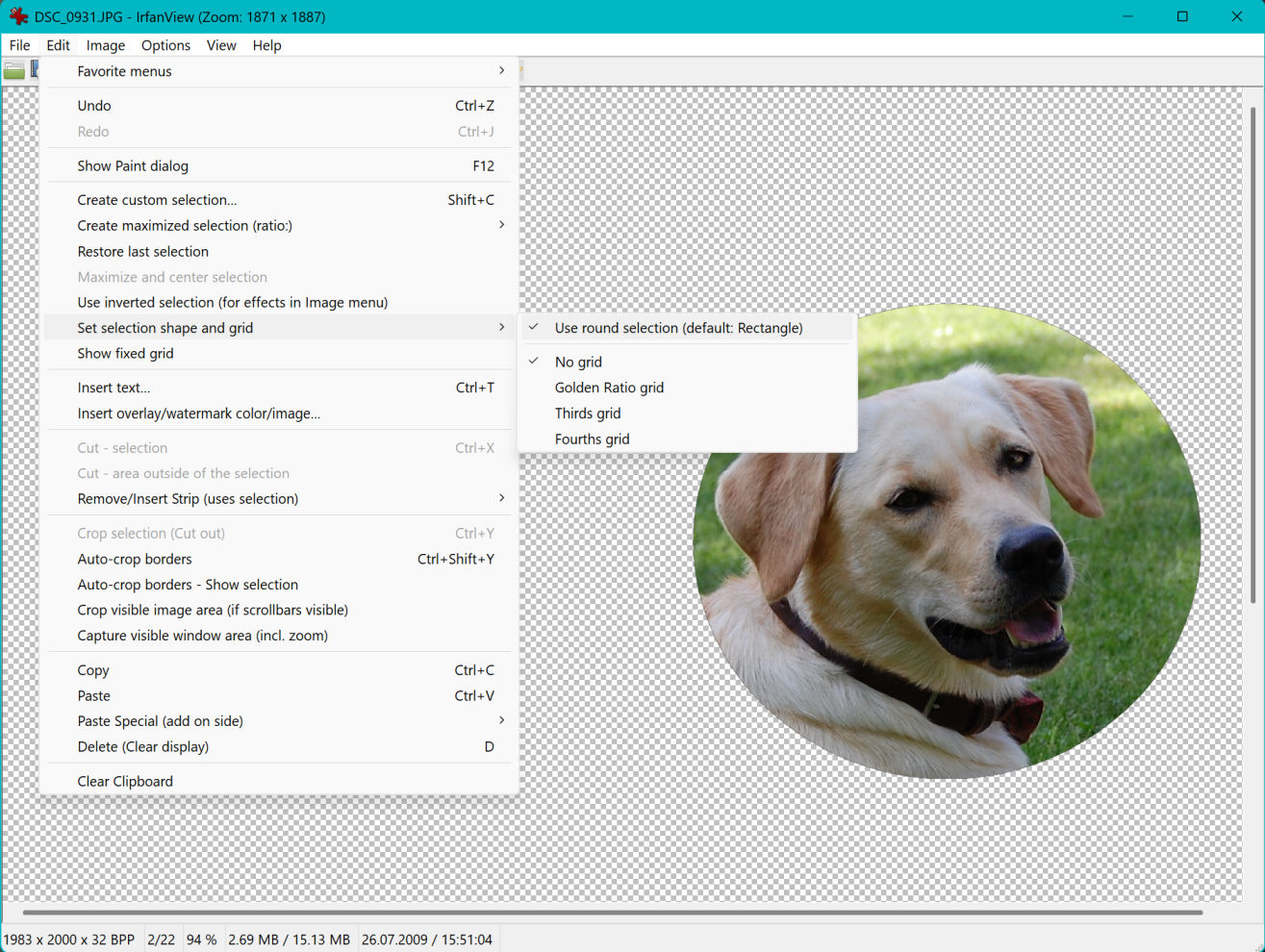Click the vertical scrollbar on the right

1252,356
